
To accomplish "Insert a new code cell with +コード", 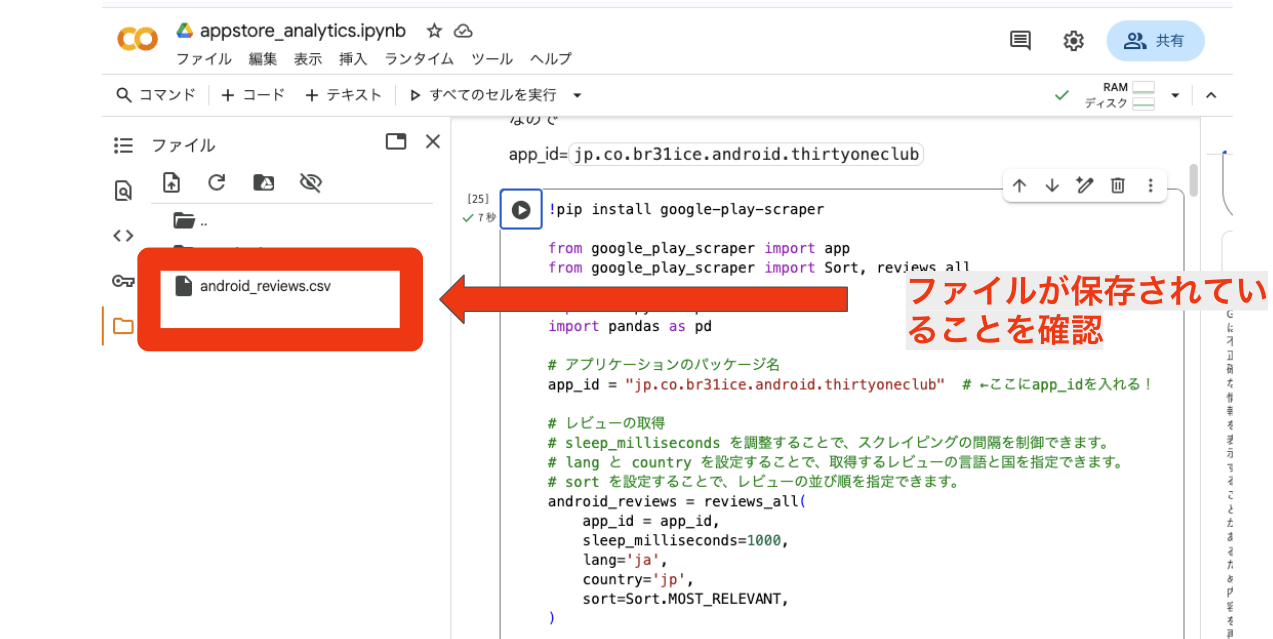I will pos(252,95).
